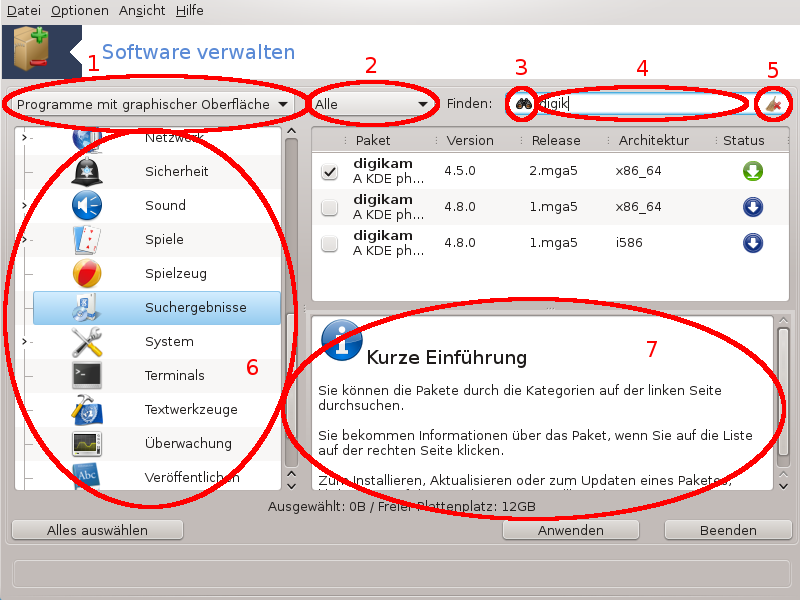Click the binoculars search icon
This screenshot has height=600, width=800.
pos(523,104)
